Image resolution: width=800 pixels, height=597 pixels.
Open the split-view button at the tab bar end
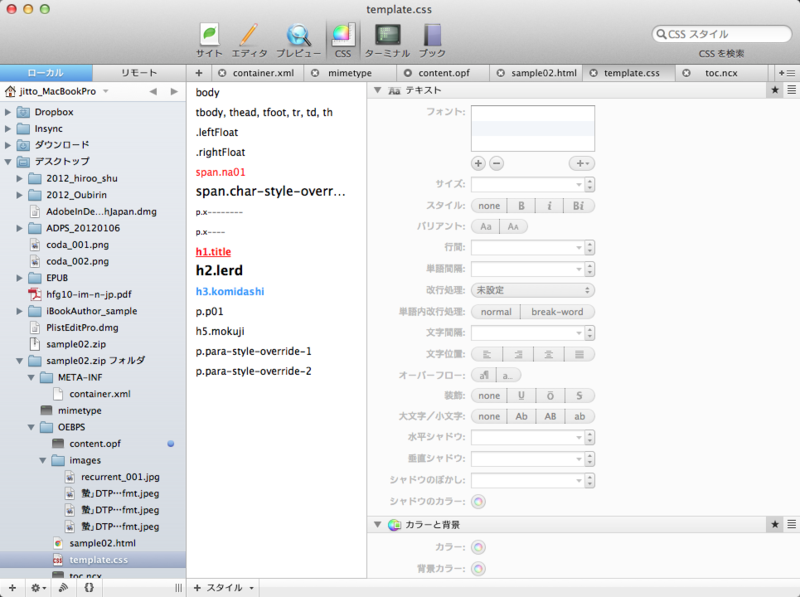coord(786,73)
